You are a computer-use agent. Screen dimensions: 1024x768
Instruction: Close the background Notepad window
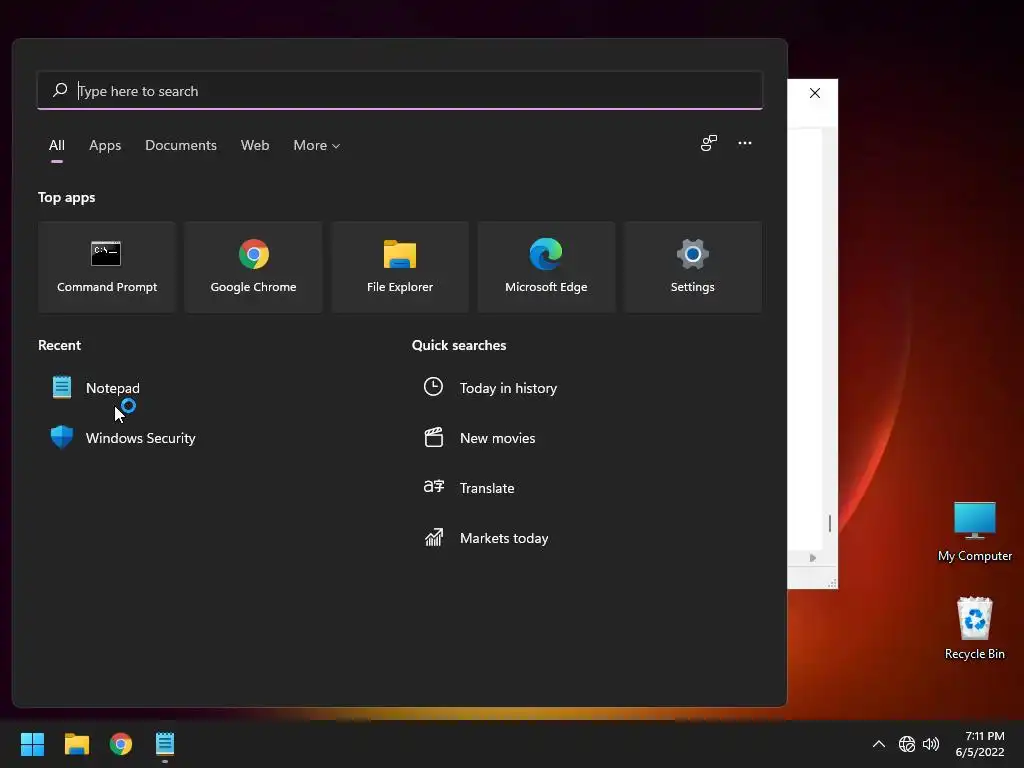814,93
